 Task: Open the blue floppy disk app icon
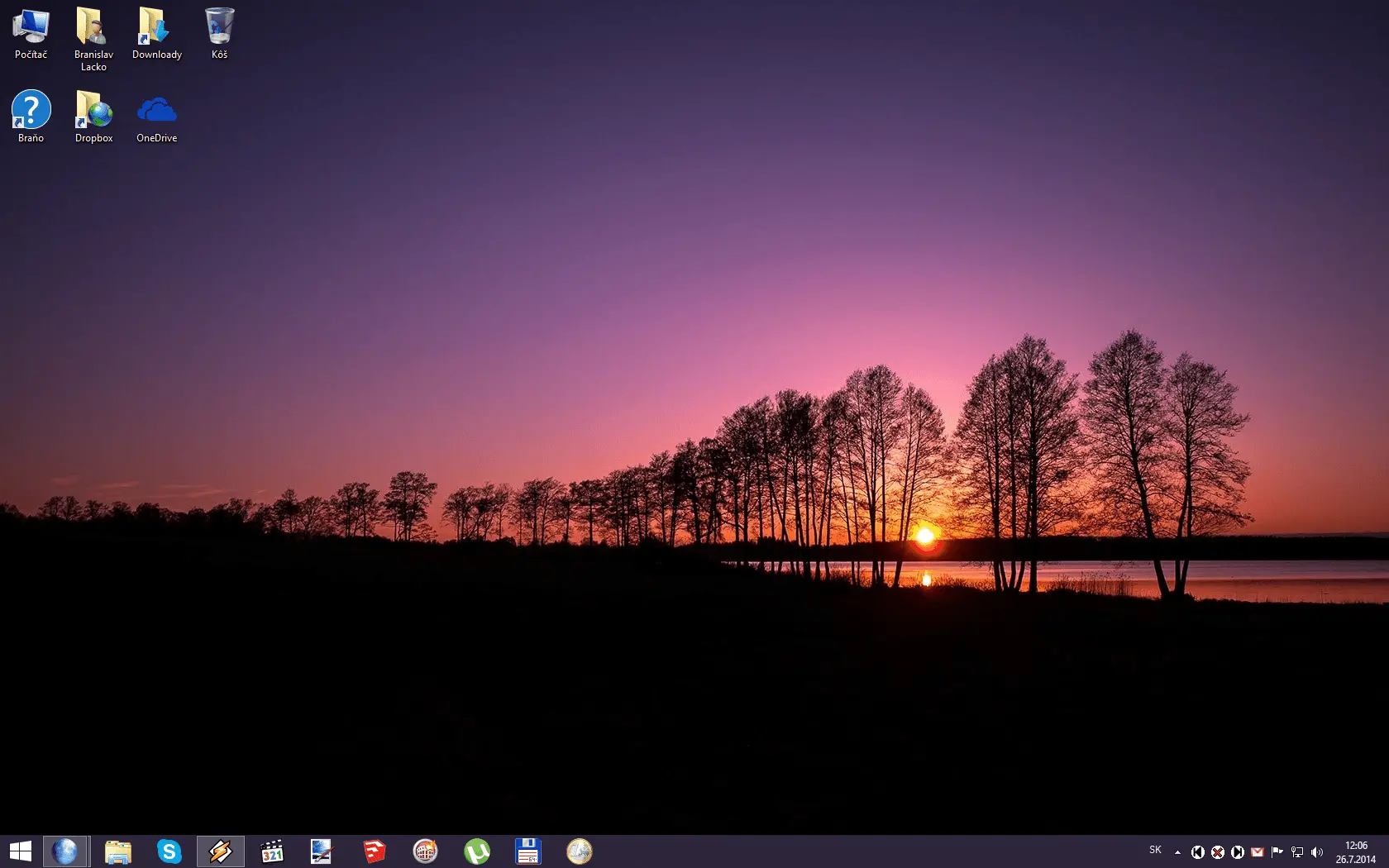(x=527, y=851)
